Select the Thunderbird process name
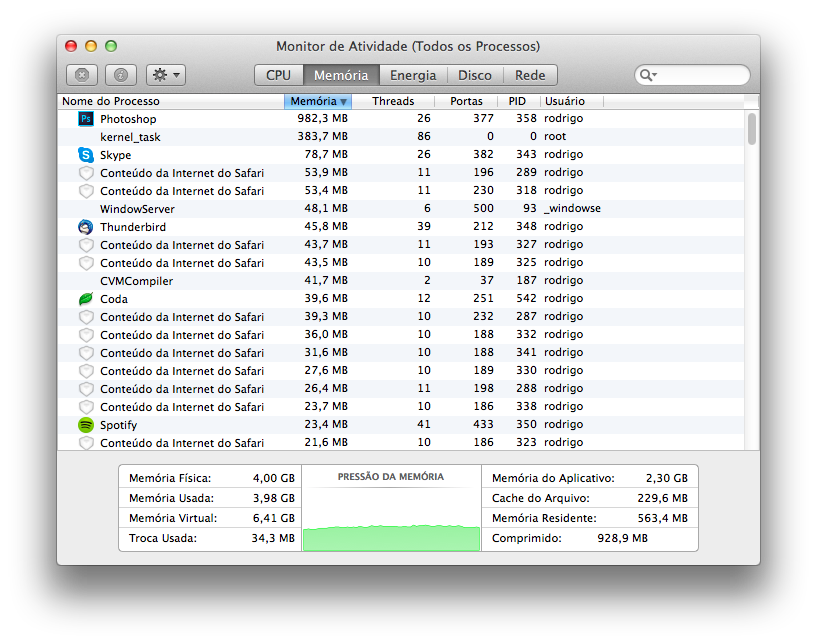The image size is (817, 644). pyautogui.click(x=133, y=227)
